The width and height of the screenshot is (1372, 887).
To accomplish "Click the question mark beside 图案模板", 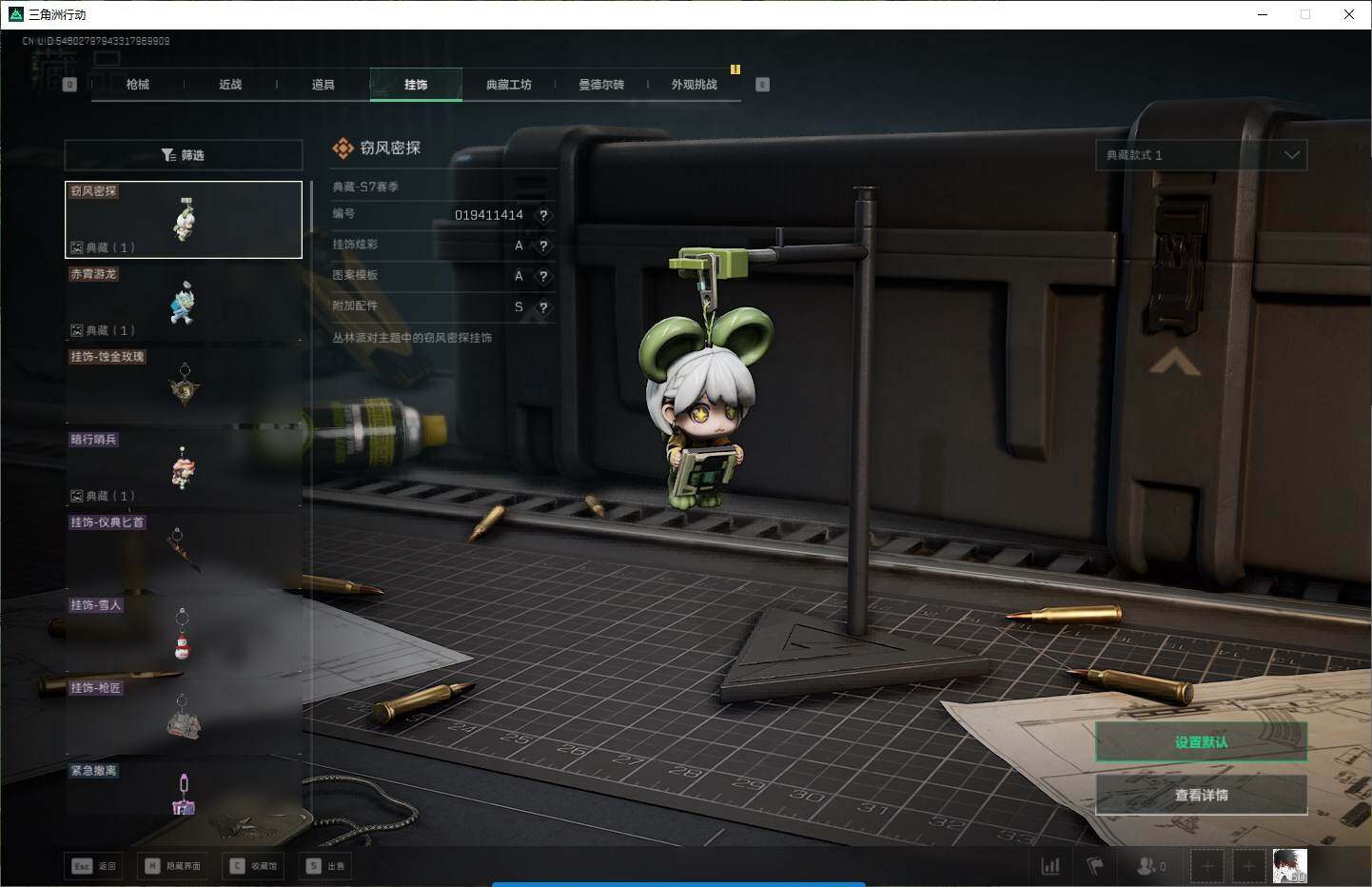I will point(543,276).
